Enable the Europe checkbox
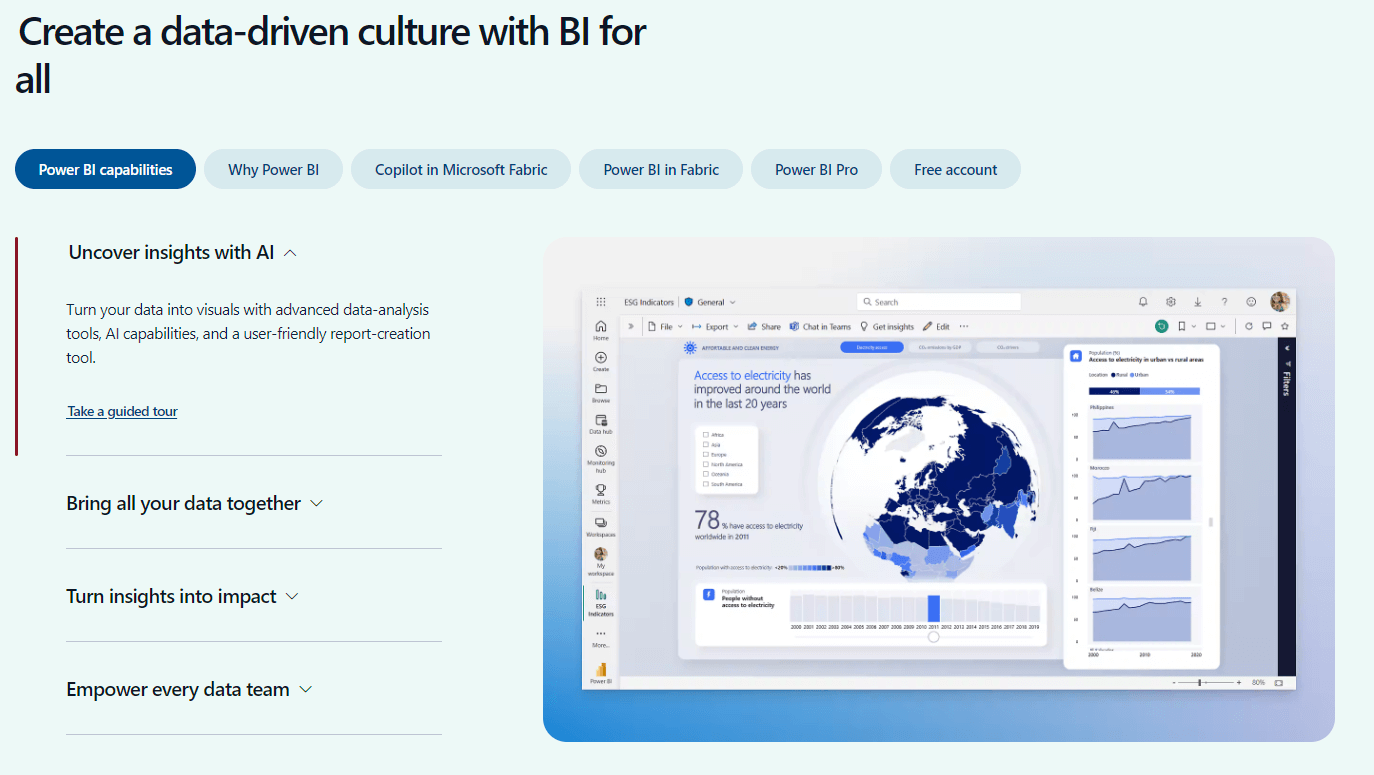The height and width of the screenshot is (775, 1374). tap(706, 454)
